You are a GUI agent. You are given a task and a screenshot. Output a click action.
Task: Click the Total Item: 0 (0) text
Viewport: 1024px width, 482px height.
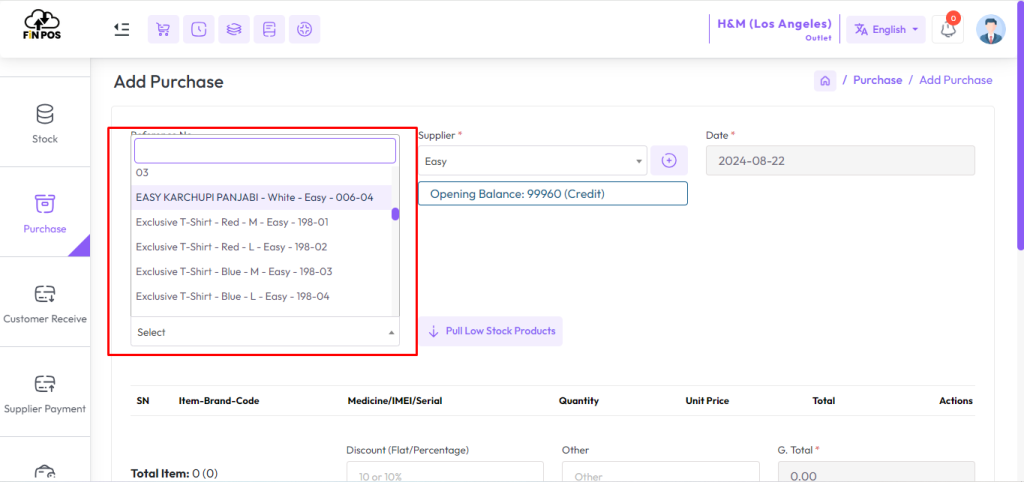pyautogui.click(x=174, y=474)
